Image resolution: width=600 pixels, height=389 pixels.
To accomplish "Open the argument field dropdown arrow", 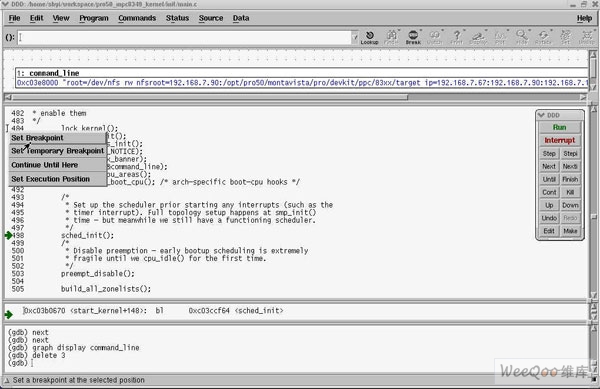I will 355,37.
